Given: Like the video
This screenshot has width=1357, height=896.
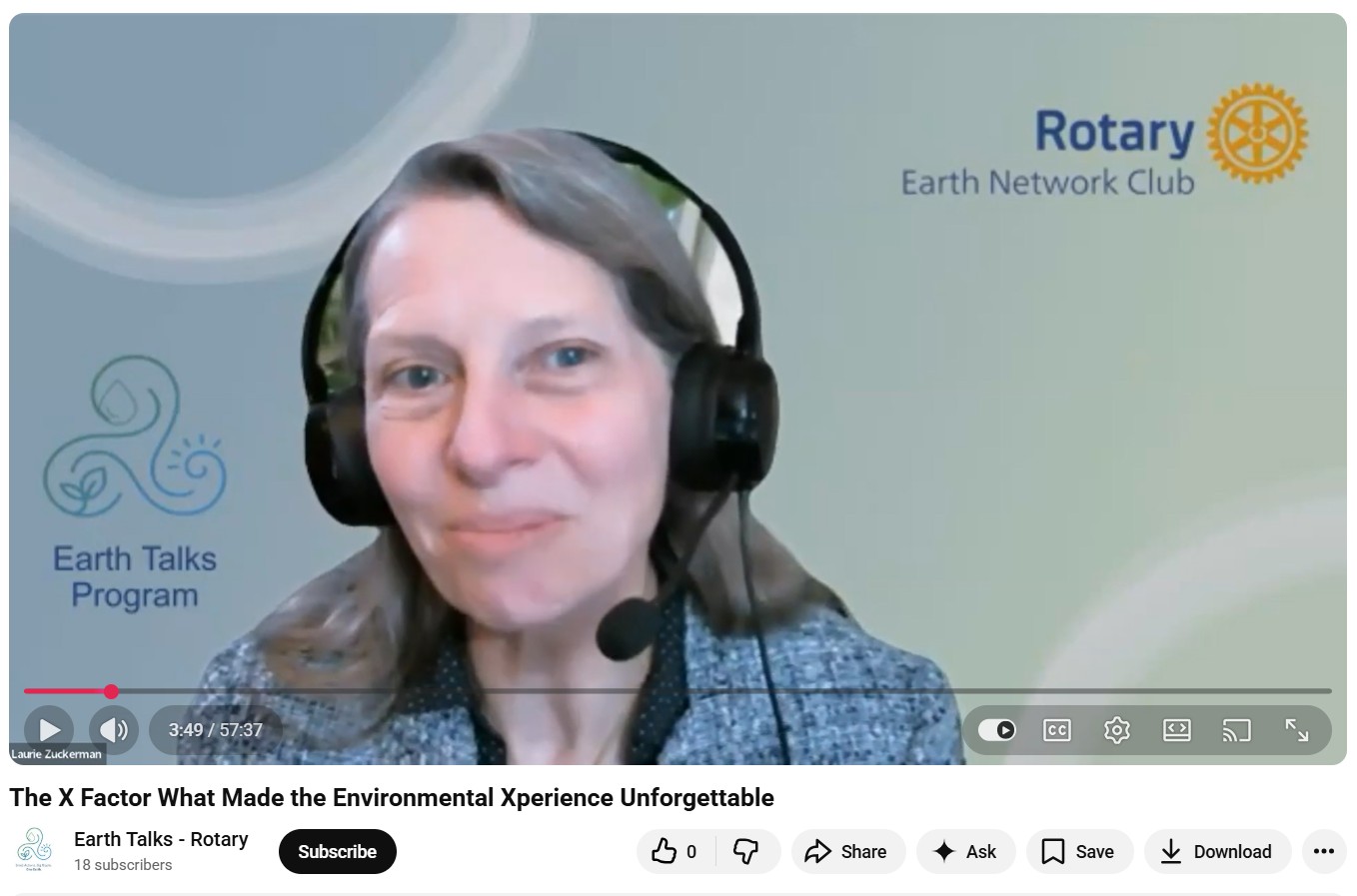Looking at the screenshot, I should pos(675,852).
